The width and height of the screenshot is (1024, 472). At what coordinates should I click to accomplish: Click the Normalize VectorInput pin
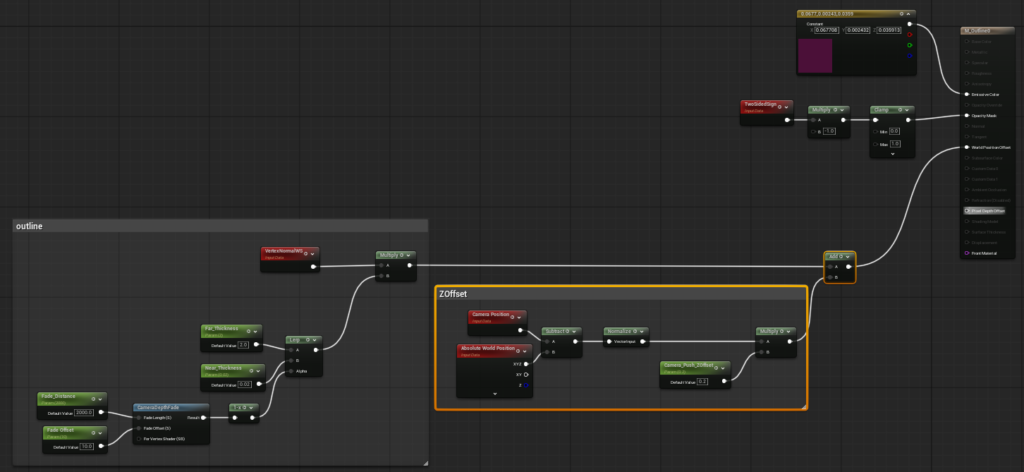pyautogui.click(x=609, y=340)
